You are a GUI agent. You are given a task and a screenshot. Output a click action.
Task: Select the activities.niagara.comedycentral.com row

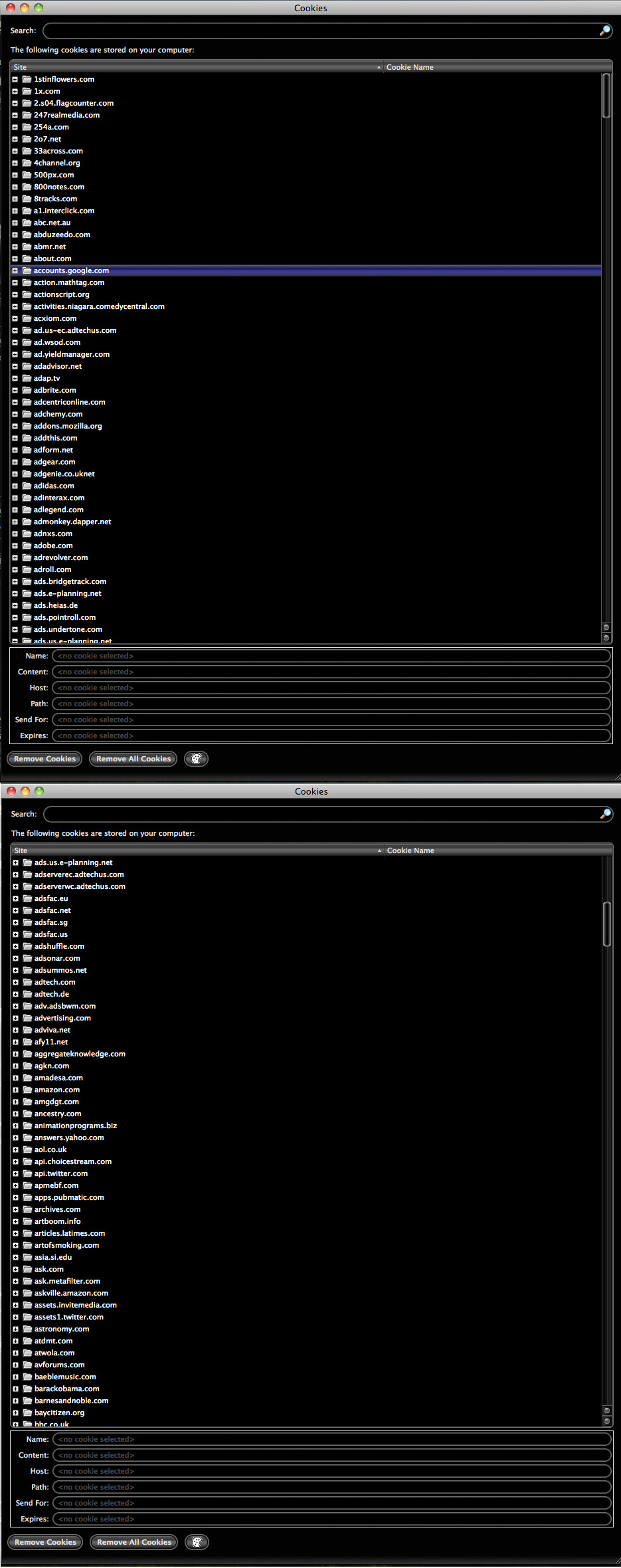pyautogui.click(x=306, y=306)
